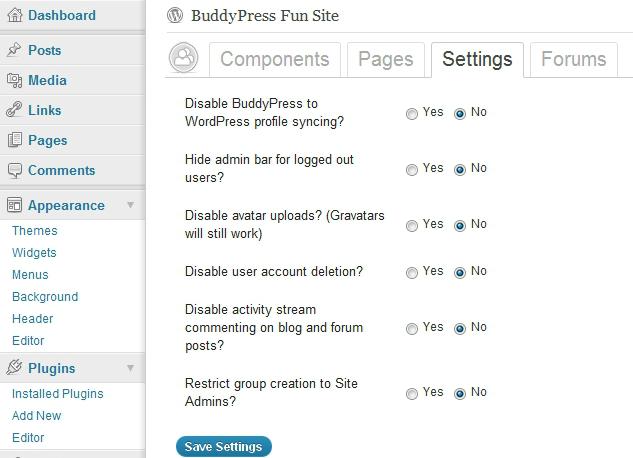Open Menus under Appearance
Viewport: 633px width, 458px height.
30,275
